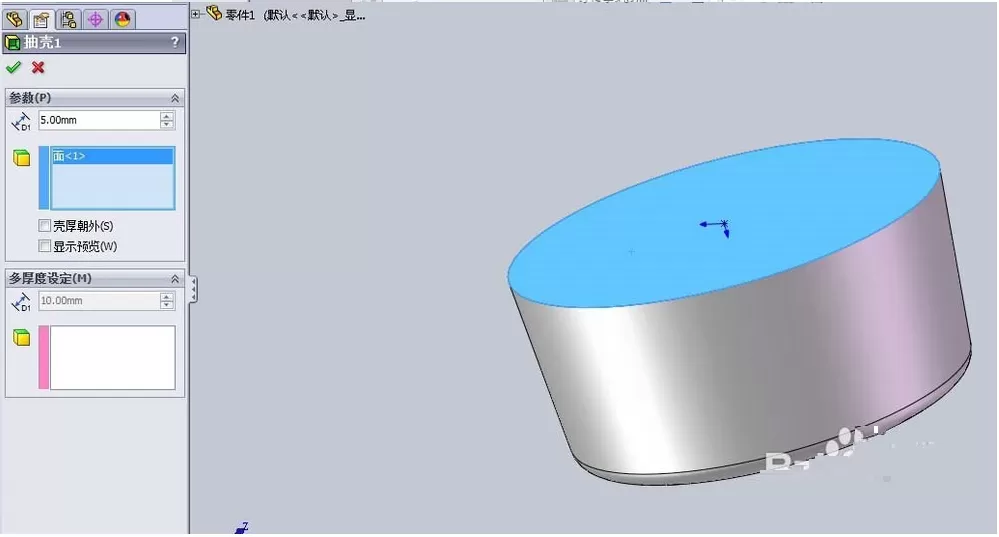Click the 5.00mm thickness input field
The image size is (999, 537).
99,120
